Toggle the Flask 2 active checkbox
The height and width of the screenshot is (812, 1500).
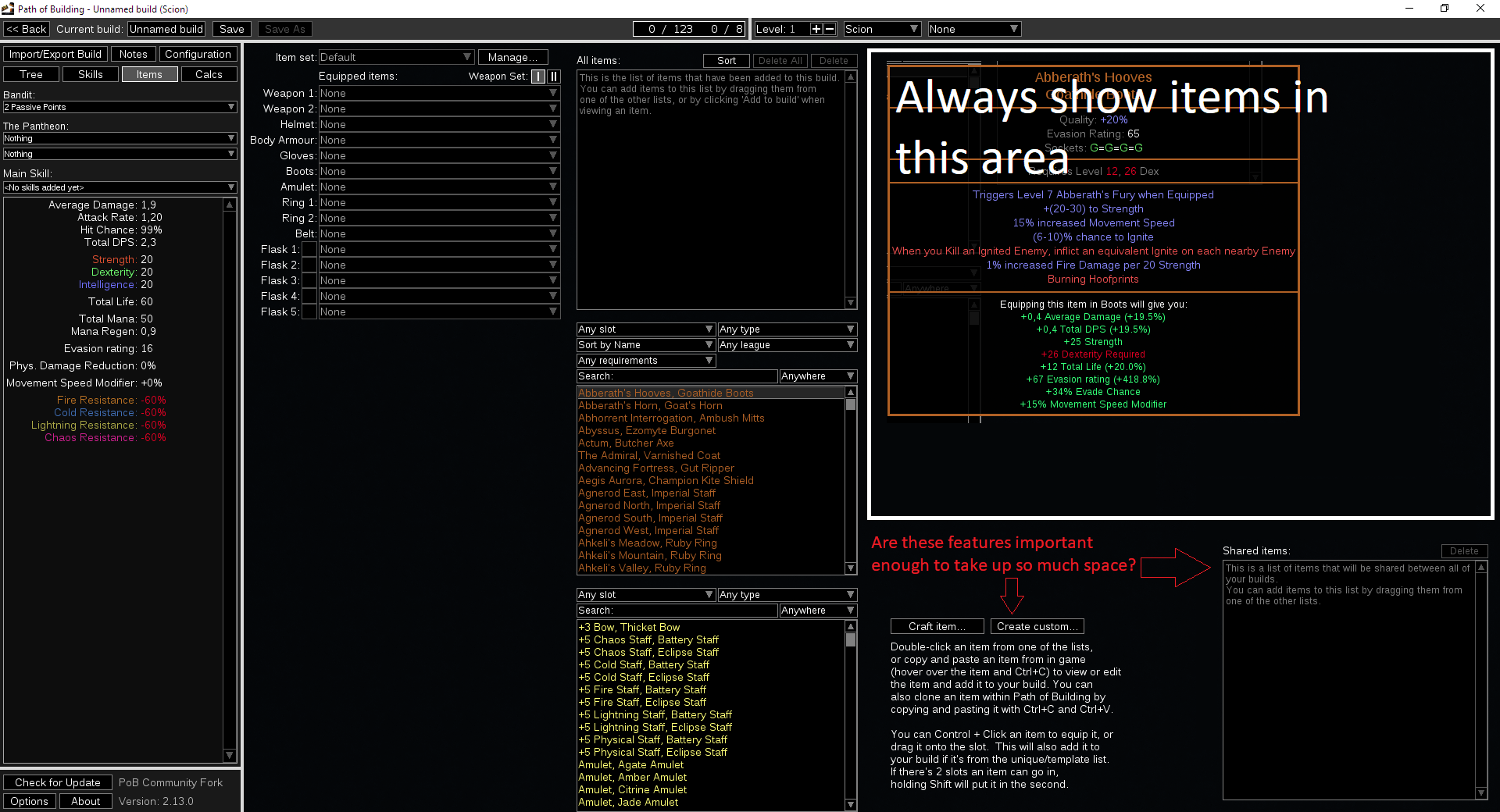coord(309,265)
